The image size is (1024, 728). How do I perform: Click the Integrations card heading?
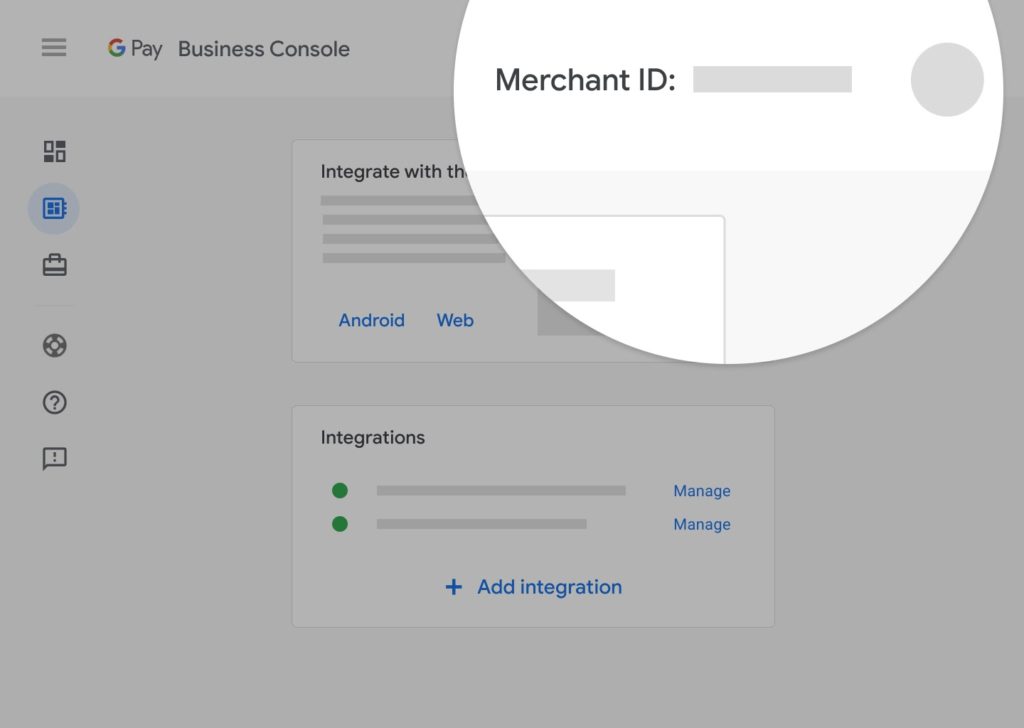pos(373,437)
